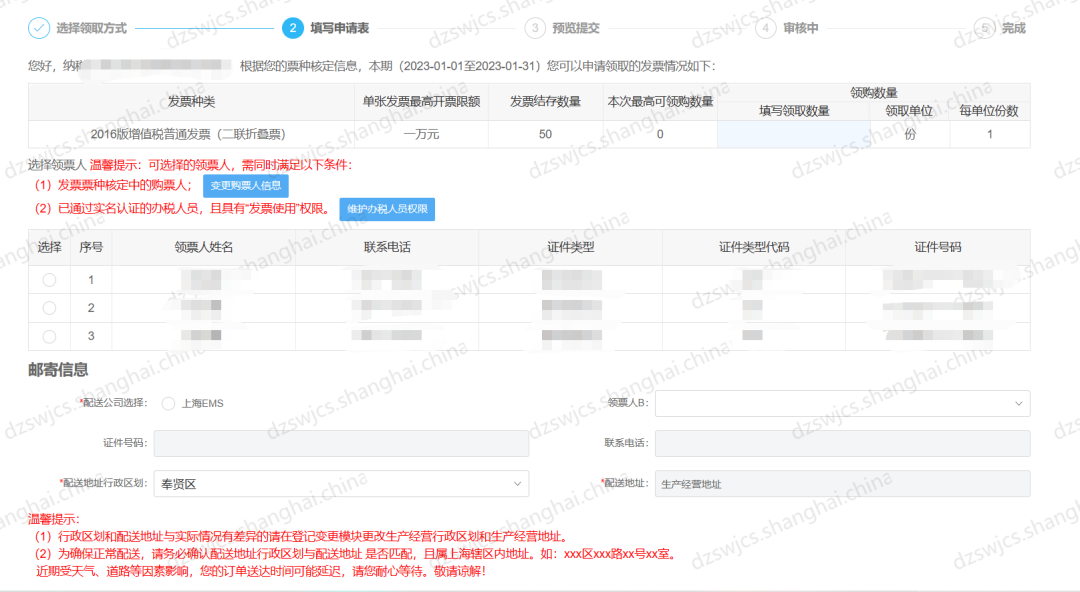
Task: Click sequence number 2 in recipient table
Action: (x=91, y=308)
